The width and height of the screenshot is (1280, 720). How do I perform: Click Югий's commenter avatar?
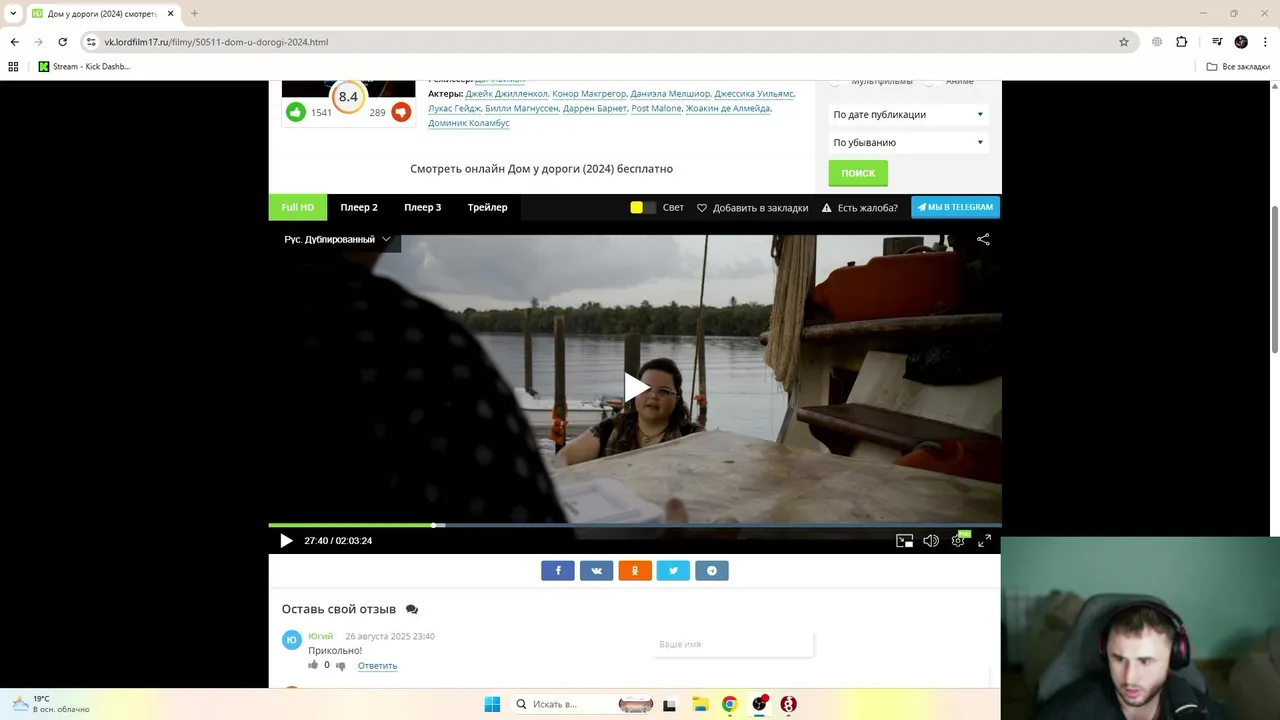(x=291, y=640)
